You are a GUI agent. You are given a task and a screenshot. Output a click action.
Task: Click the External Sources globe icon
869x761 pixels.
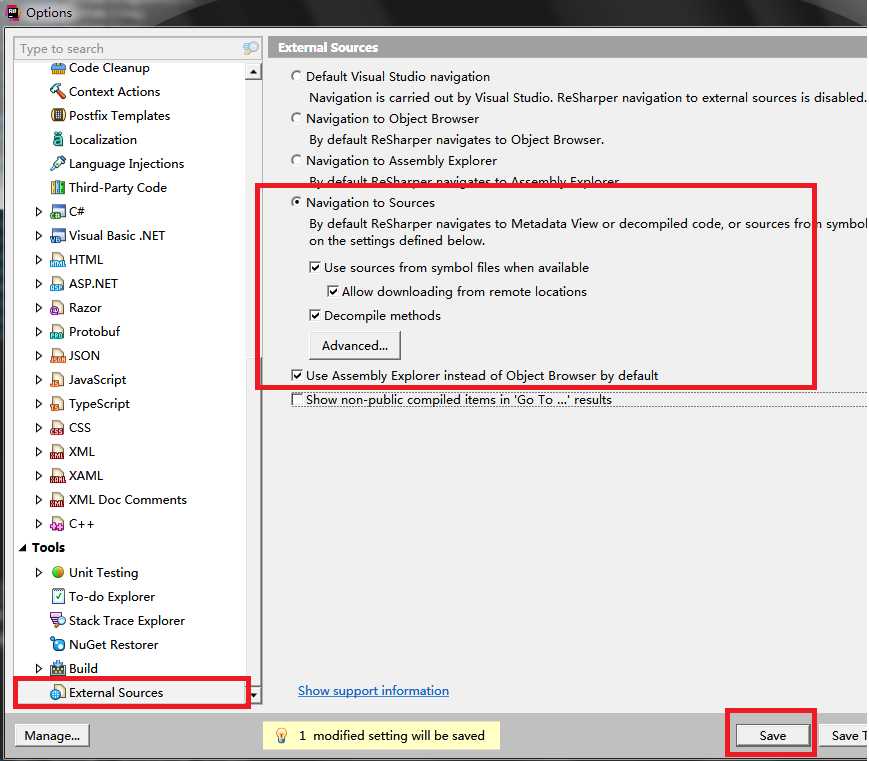coord(58,692)
